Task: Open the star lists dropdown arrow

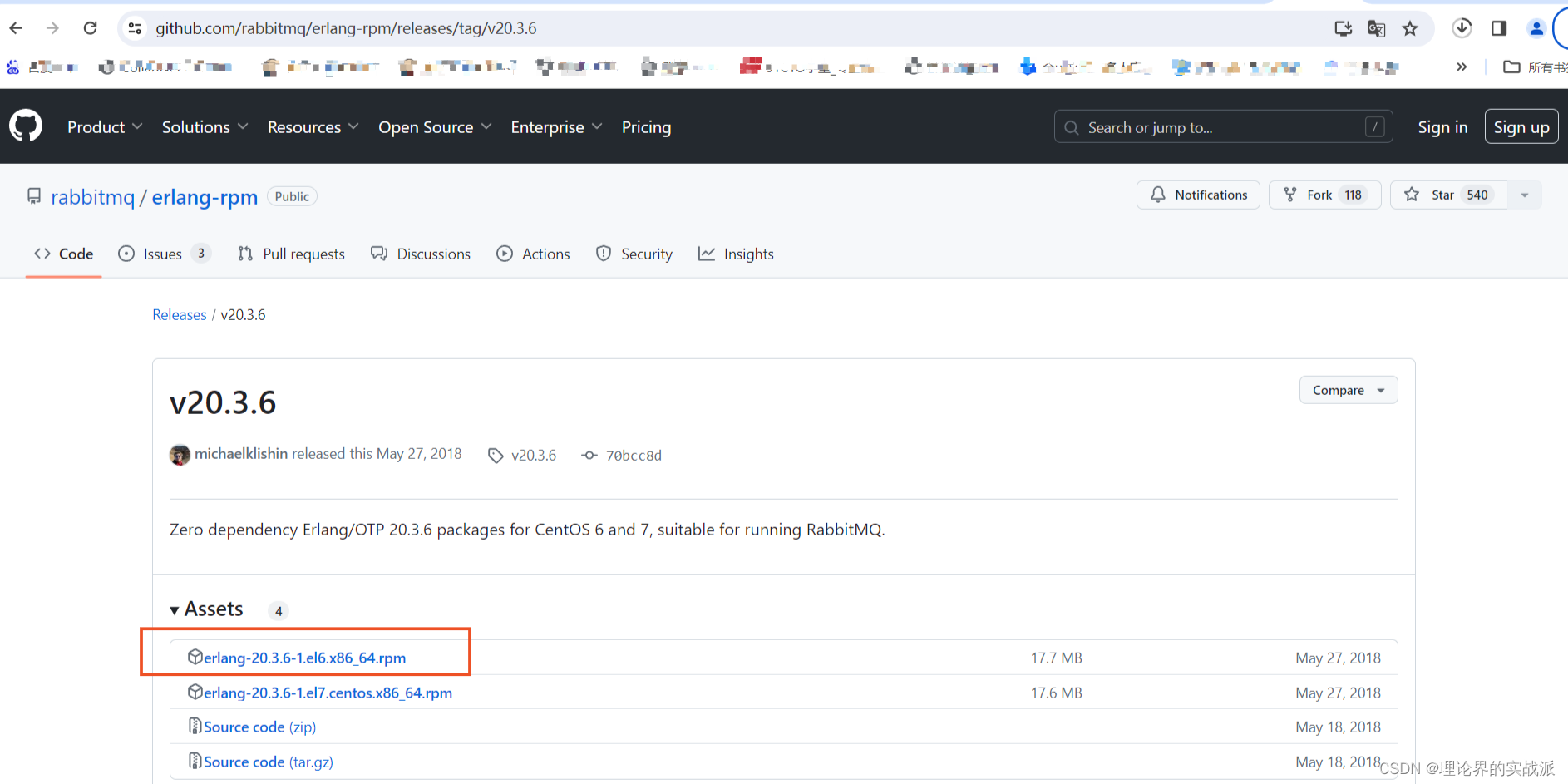Action: pyautogui.click(x=1525, y=195)
